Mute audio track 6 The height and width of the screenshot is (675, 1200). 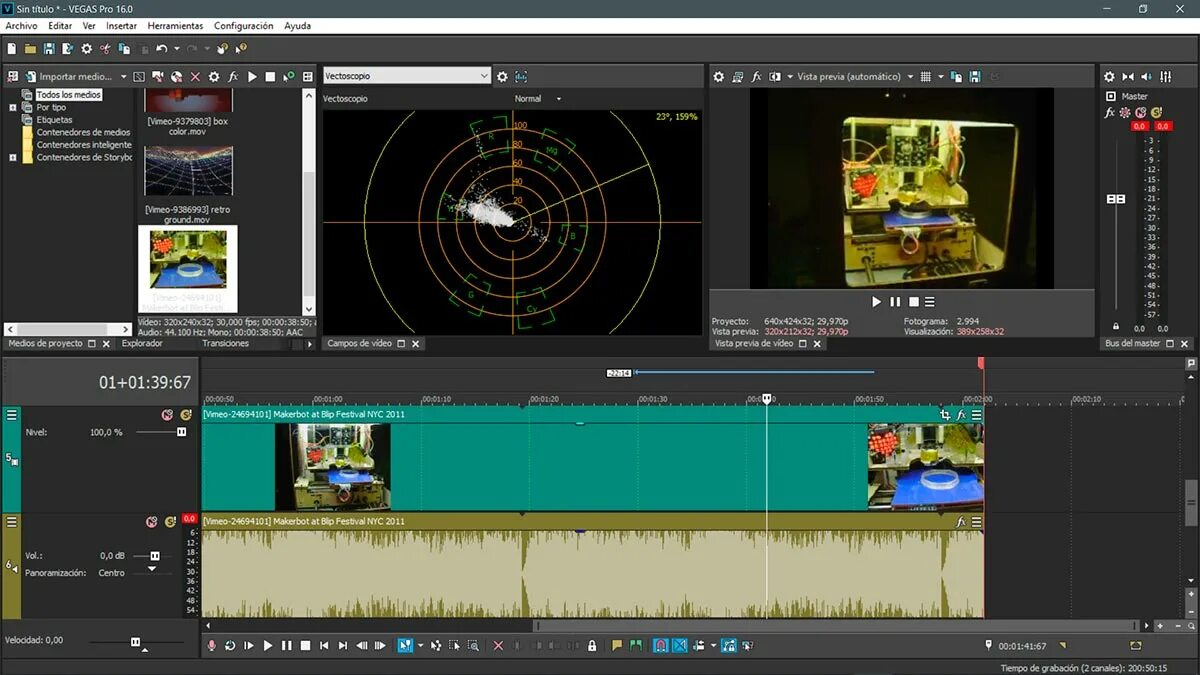[152, 521]
